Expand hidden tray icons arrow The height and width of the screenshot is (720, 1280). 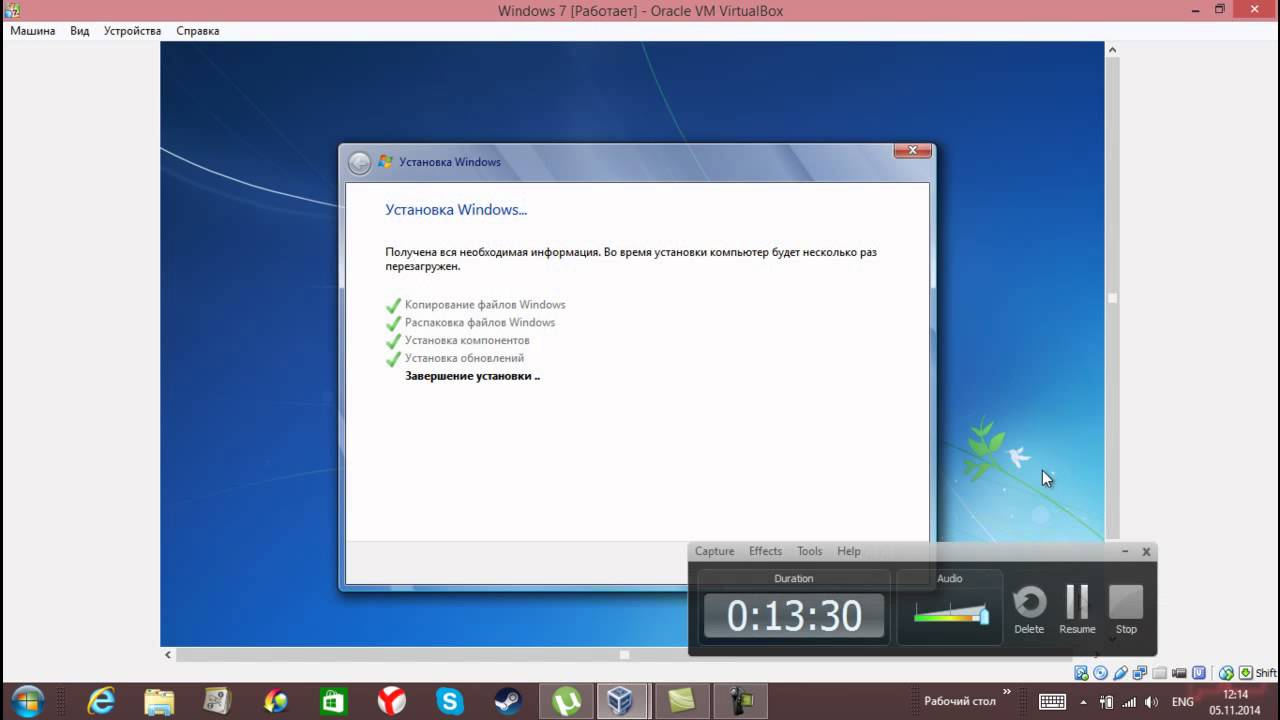[x=1083, y=702]
